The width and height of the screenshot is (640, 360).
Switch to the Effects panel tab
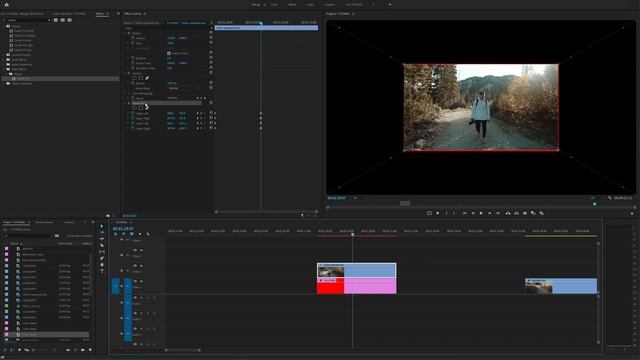[100, 14]
